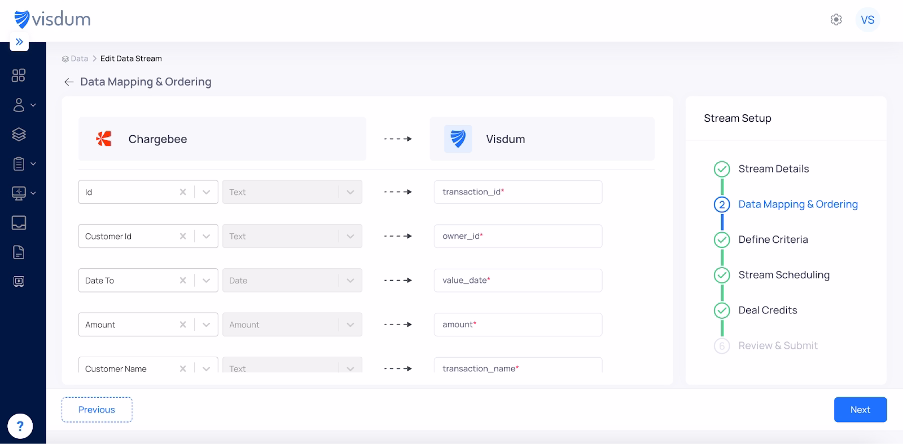Open the user profile icon in sidebar
This screenshot has height=444, width=904.
[x=19, y=105]
